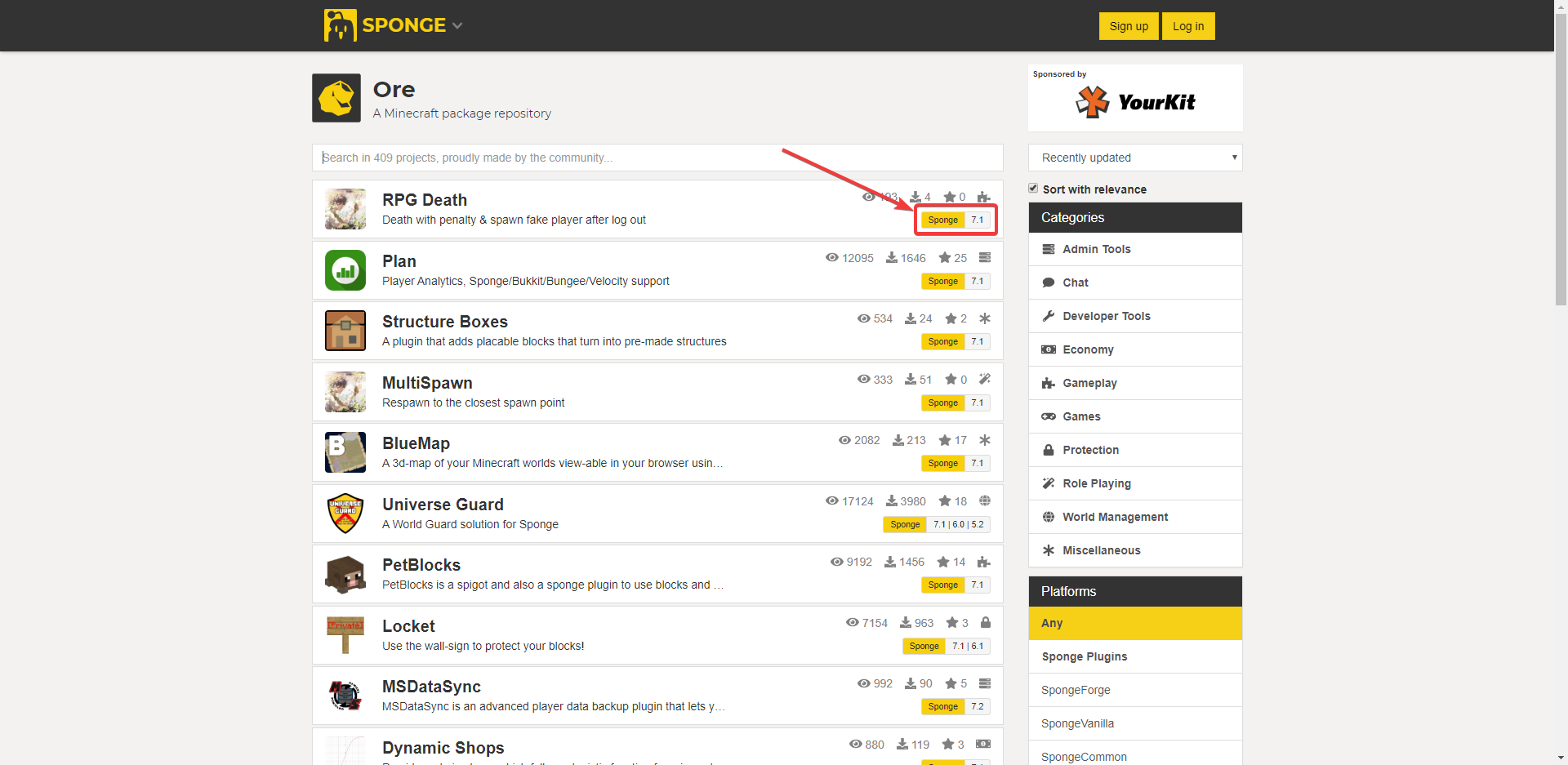Image resolution: width=1568 pixels, height=765 pixels.
Task: Click the Log in button
Action: pos(1188,26)
